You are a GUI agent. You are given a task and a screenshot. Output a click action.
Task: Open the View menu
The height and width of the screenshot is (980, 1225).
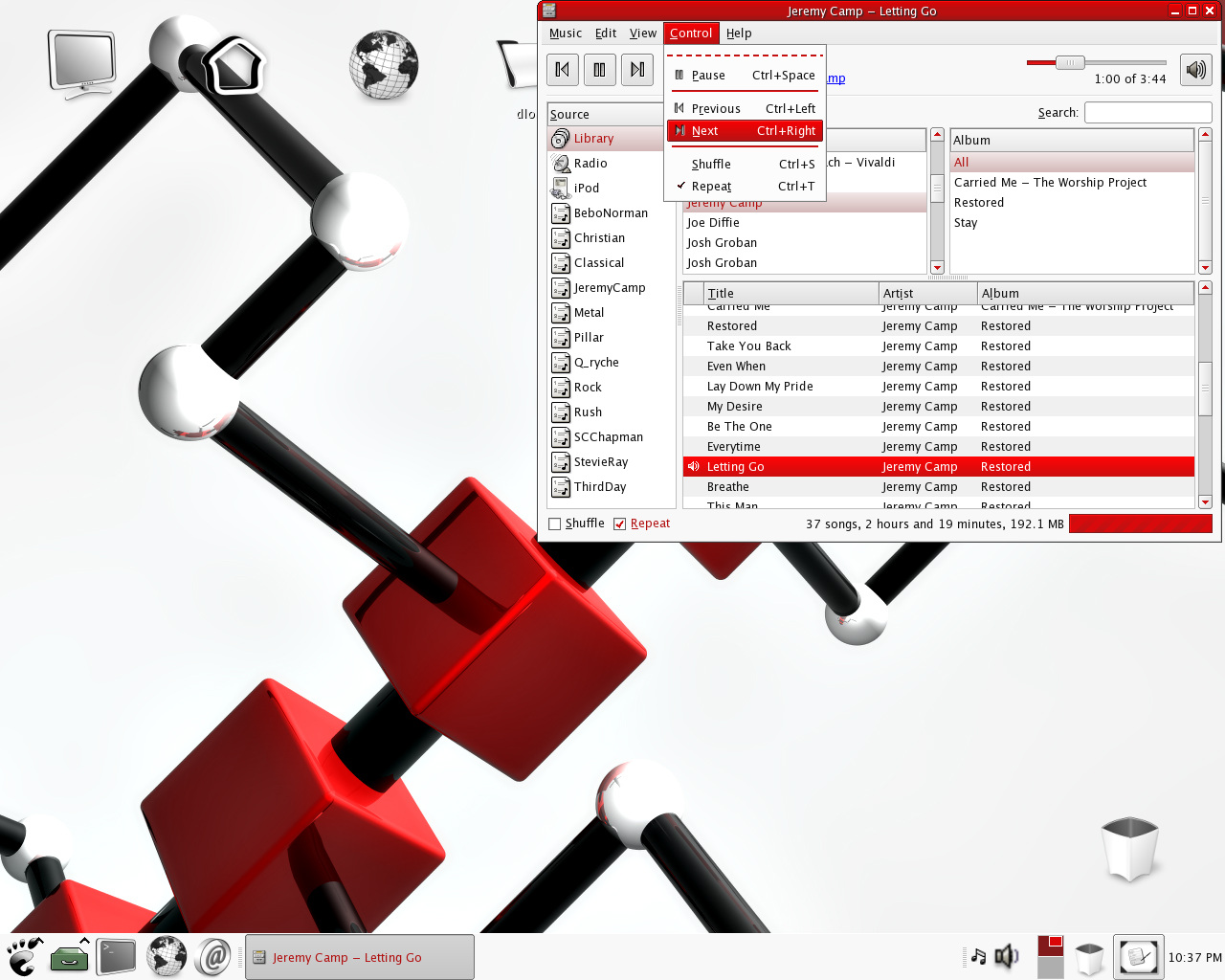(x=643, y=33)
